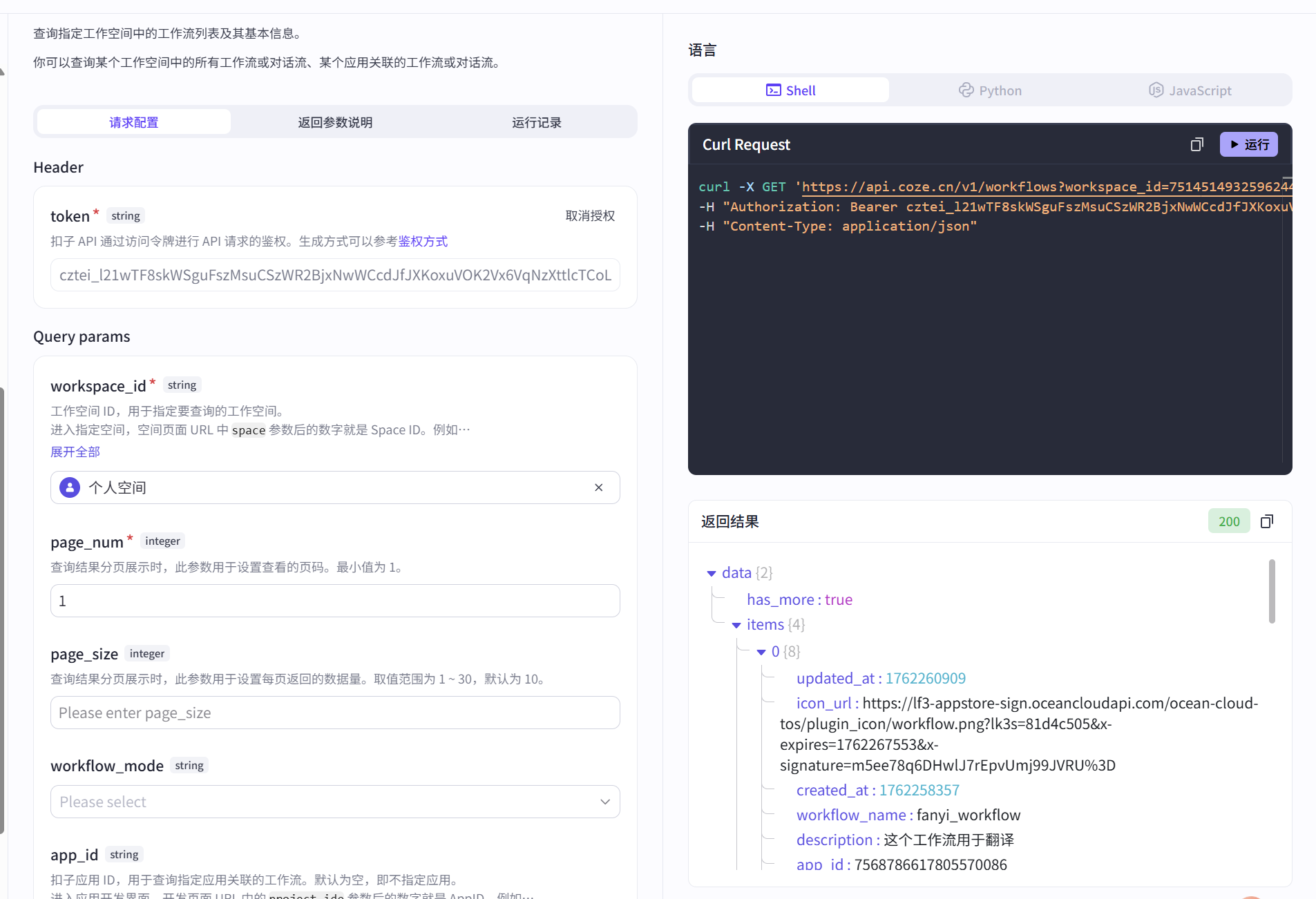Click the created_at value 1762258357
Screen dimensions: 1316x899
click(x=919, y=790)
